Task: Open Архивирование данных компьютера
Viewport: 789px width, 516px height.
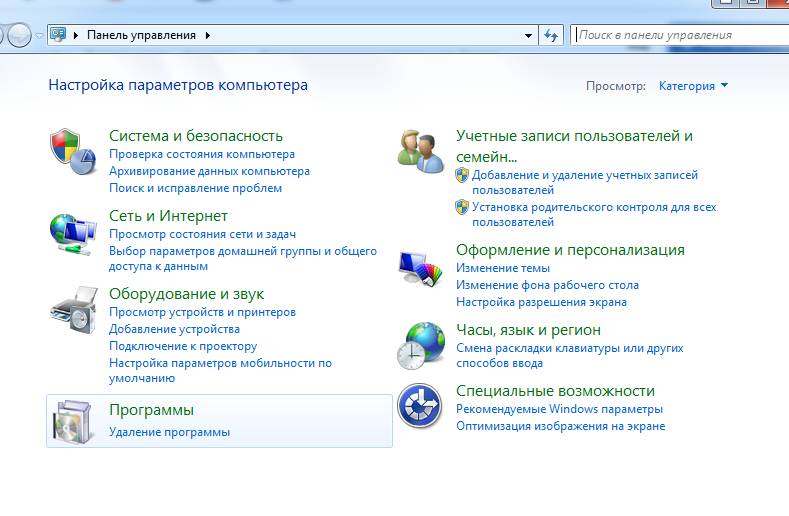Action: 209,171
